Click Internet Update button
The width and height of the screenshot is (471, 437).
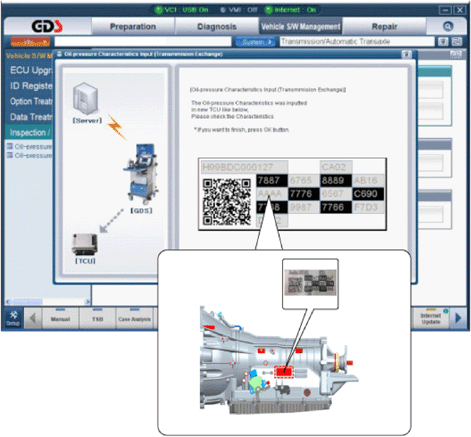[431, 319]
